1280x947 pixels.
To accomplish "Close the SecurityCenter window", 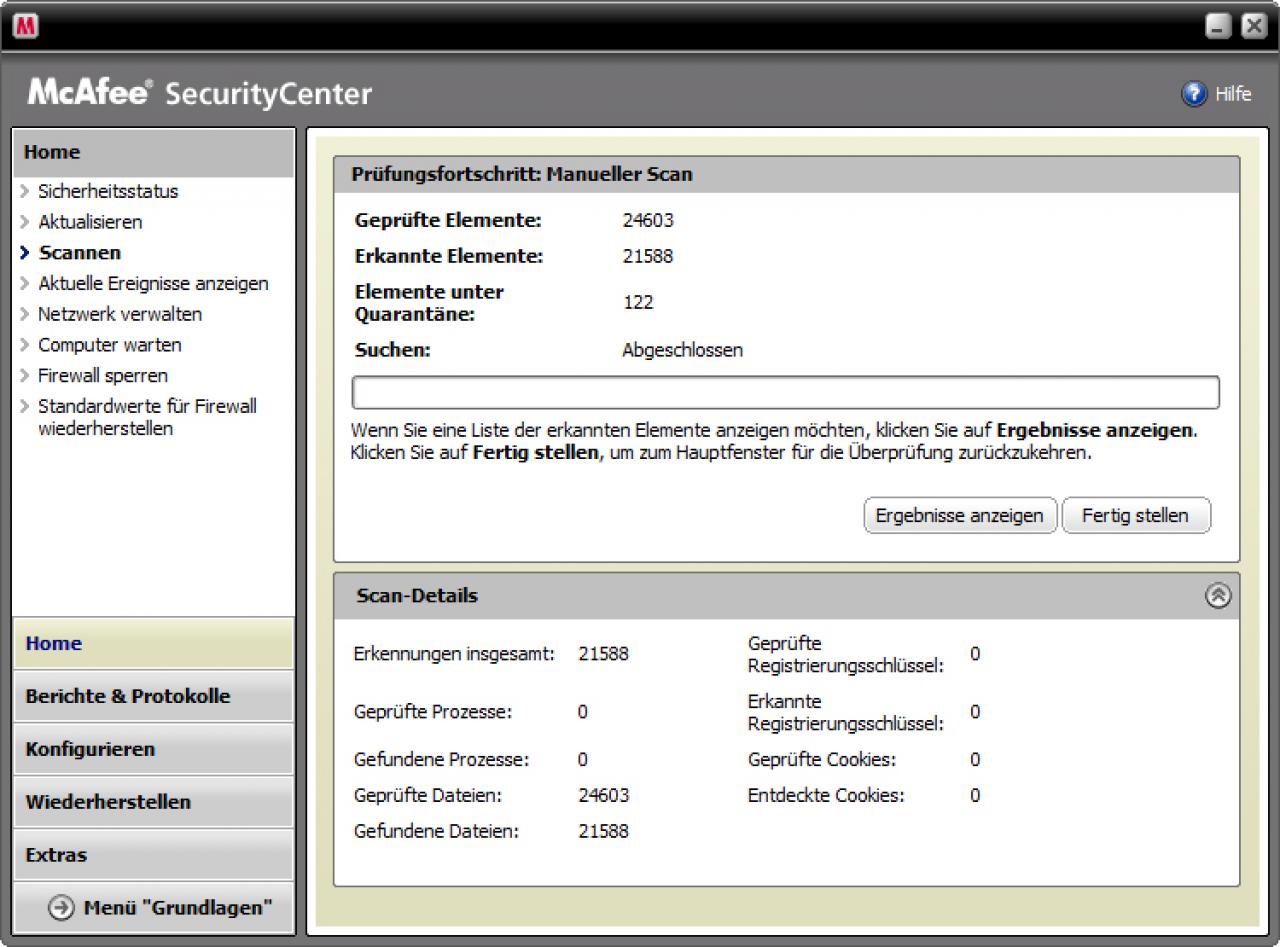I will 1253,25.
